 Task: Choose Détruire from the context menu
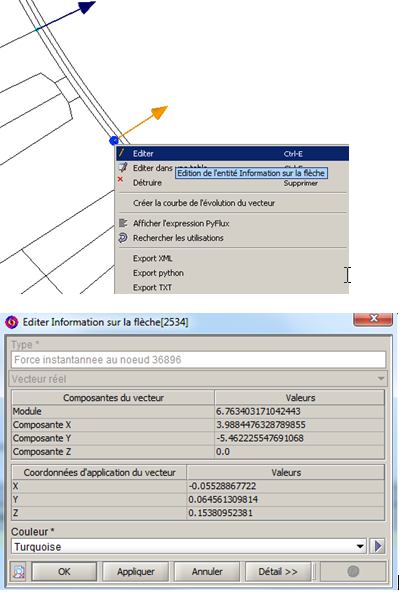[x=147, y=183]
